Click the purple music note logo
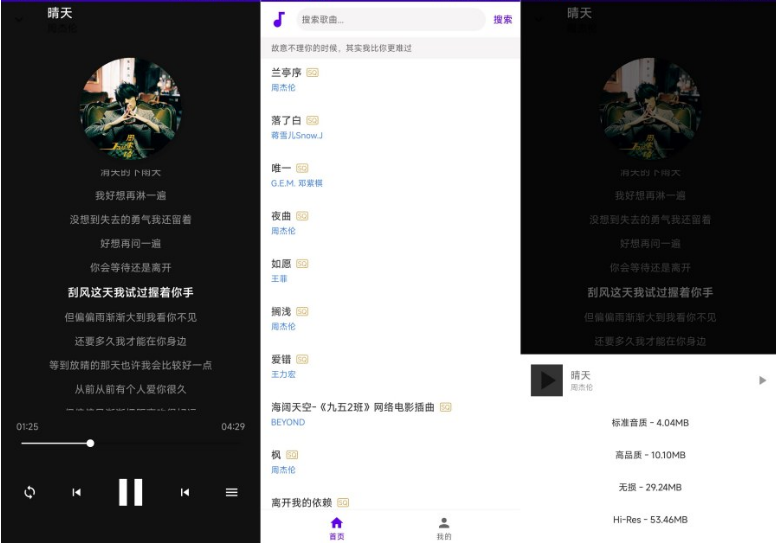776x543 pixels. (x=279, y=20)
